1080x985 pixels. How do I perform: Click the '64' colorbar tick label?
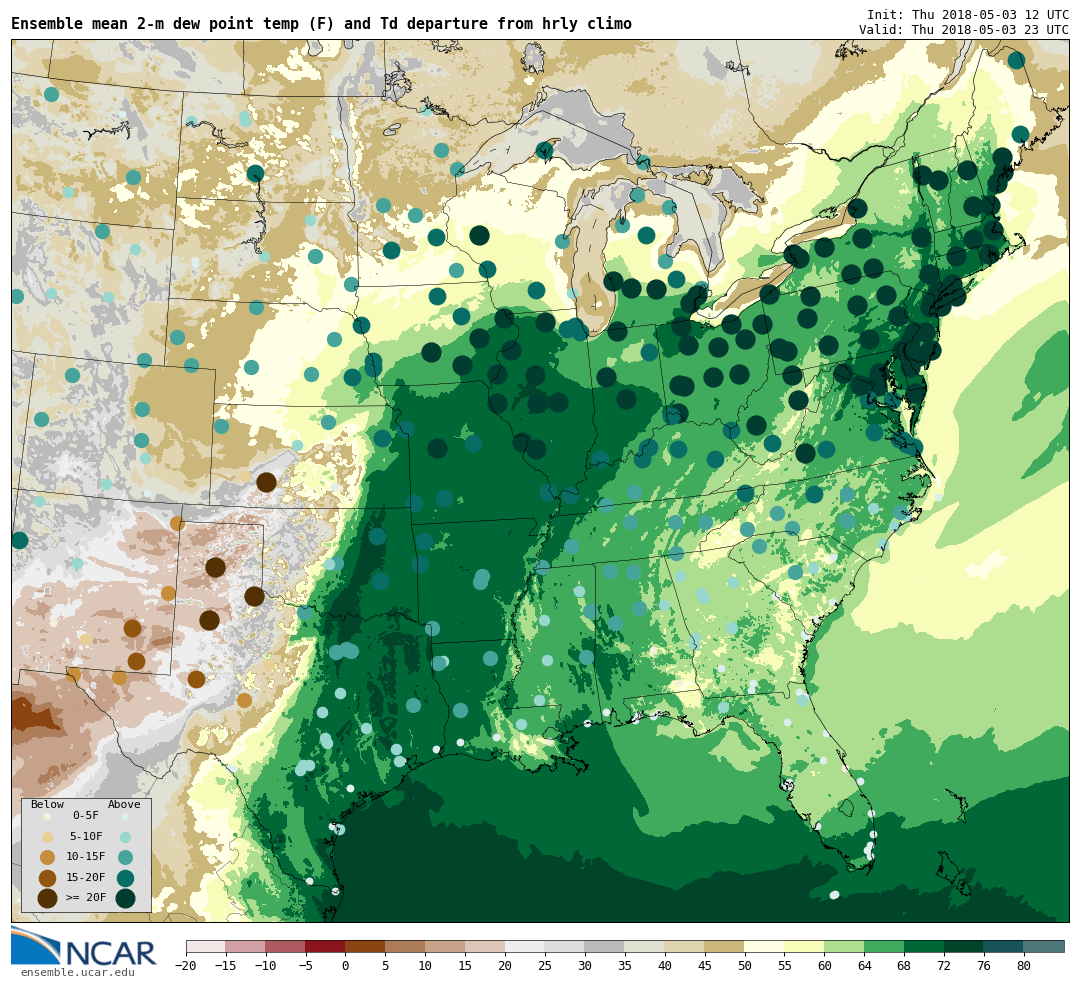click(x=865, y=966)
